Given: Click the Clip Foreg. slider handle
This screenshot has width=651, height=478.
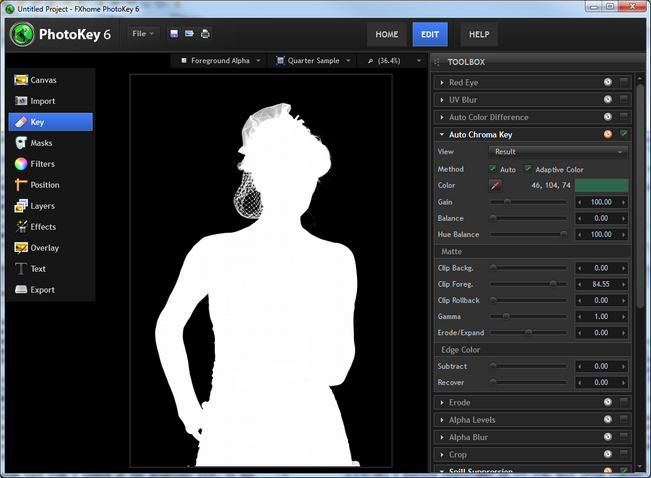Looking at the screenshot, I should coord(553,284).
